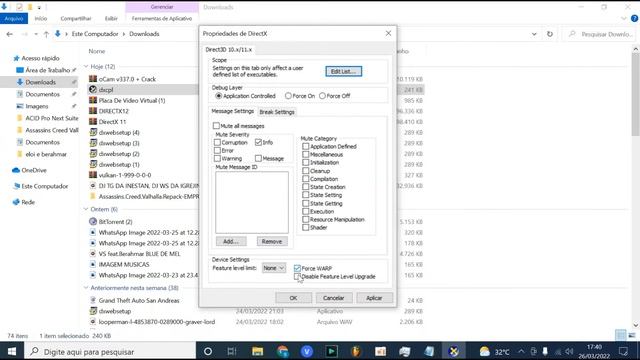Refresh the Downloads folder view
The image size is (640, 360).
pyautogui.click(x=550, y=34)
